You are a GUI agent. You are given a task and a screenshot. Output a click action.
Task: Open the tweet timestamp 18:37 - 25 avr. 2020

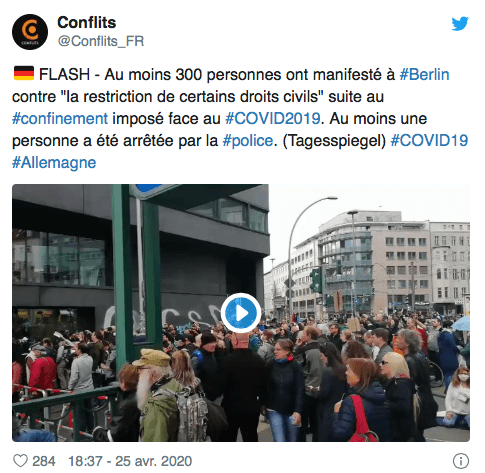point(130,461)
